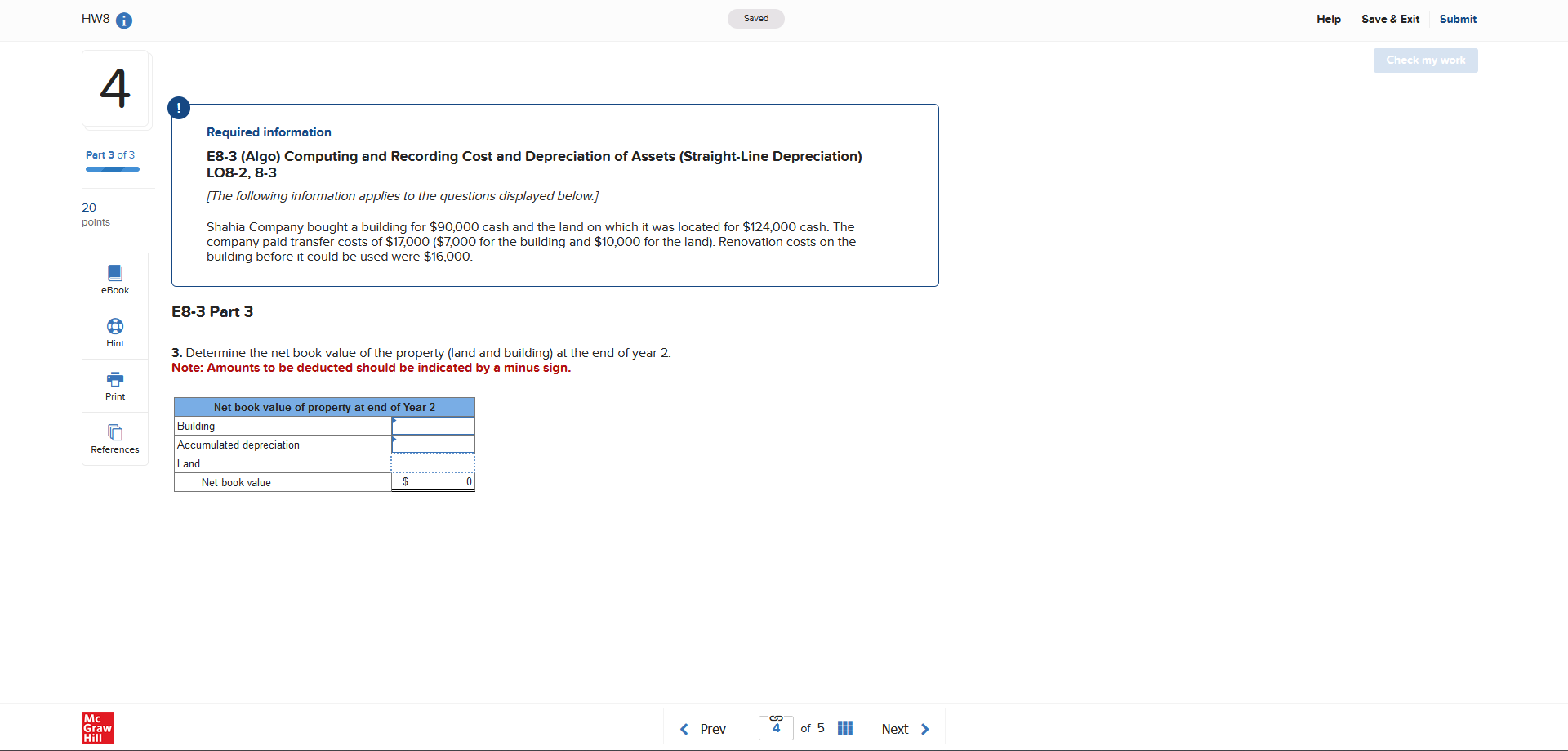
Task: Print the current question
Action: coord(114,385)
